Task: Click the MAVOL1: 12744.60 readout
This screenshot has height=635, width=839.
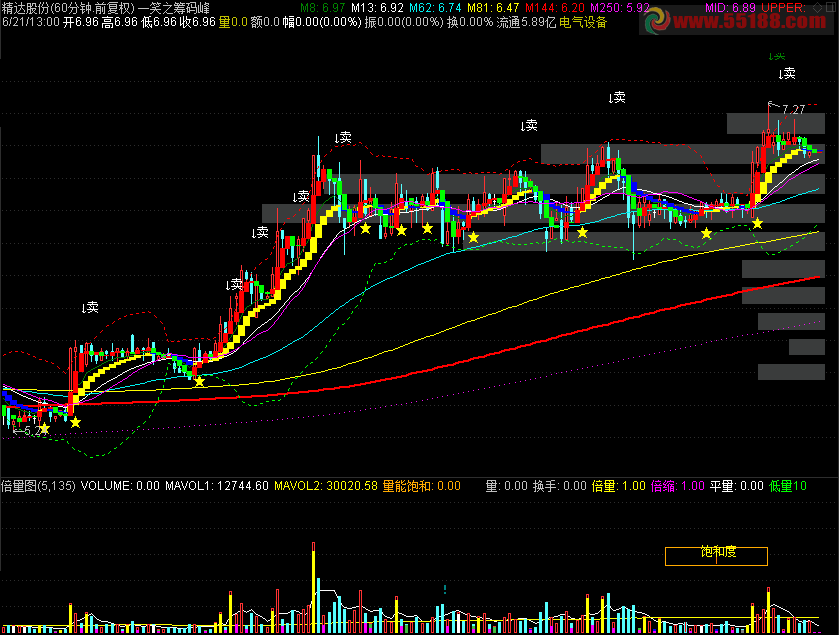Action: [x=217, y=486]
